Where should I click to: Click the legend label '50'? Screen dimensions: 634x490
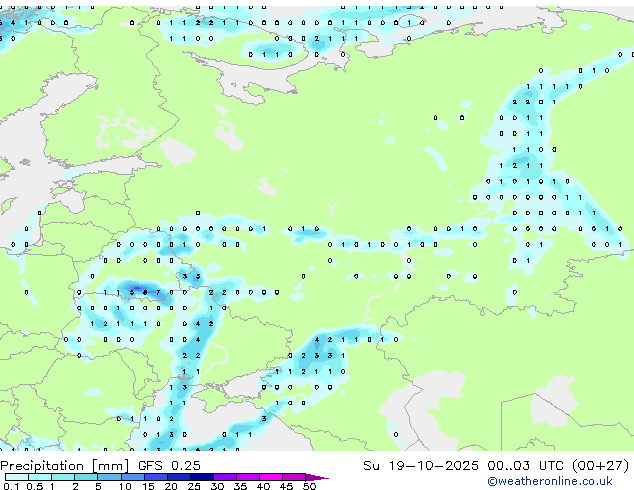(x=309, y=486)
